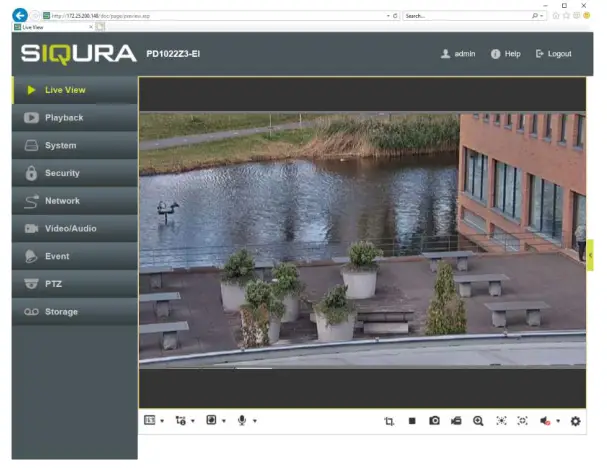Click the browser home icon

pyautogui.click(x=556, y=16)
